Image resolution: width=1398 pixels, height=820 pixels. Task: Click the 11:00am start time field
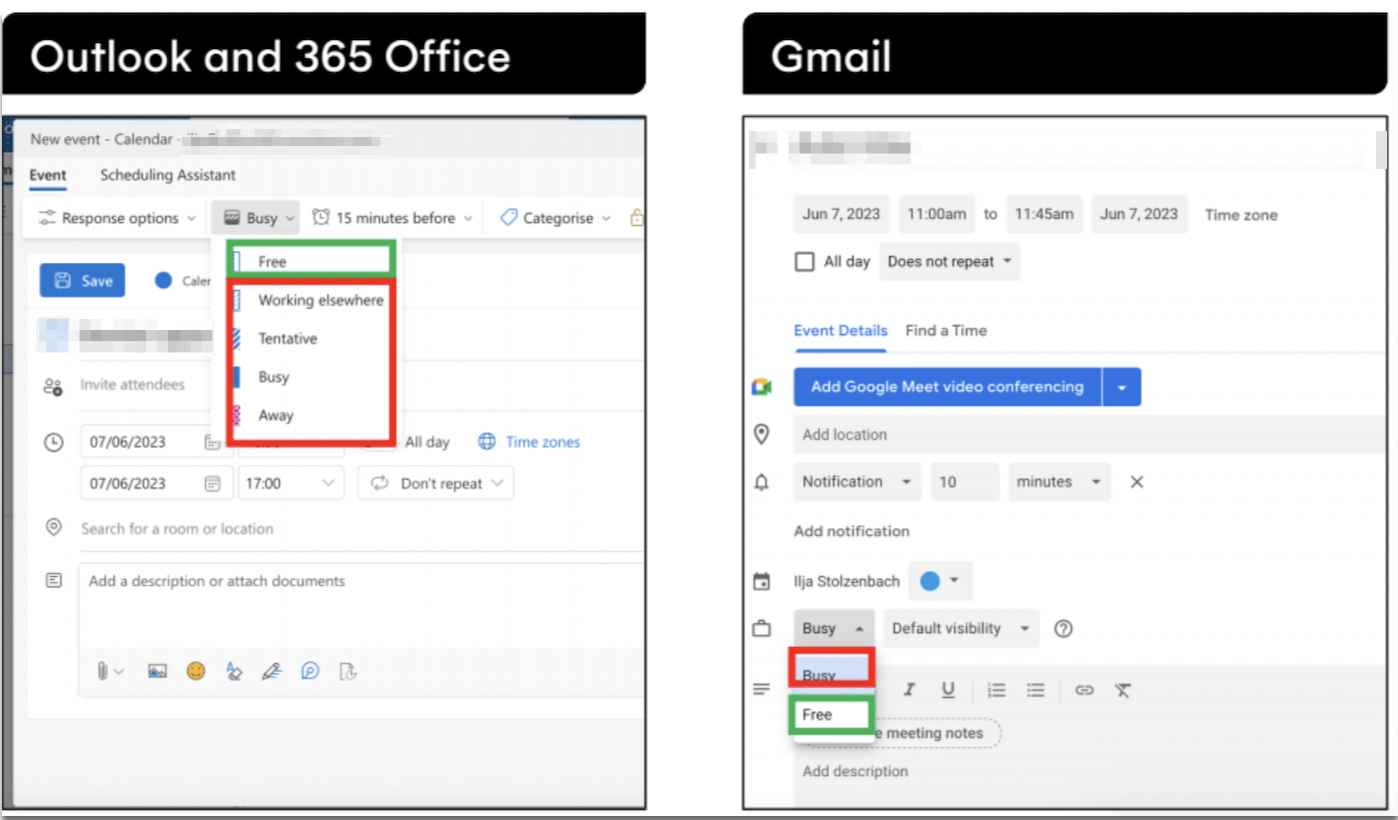coord(936,214)
